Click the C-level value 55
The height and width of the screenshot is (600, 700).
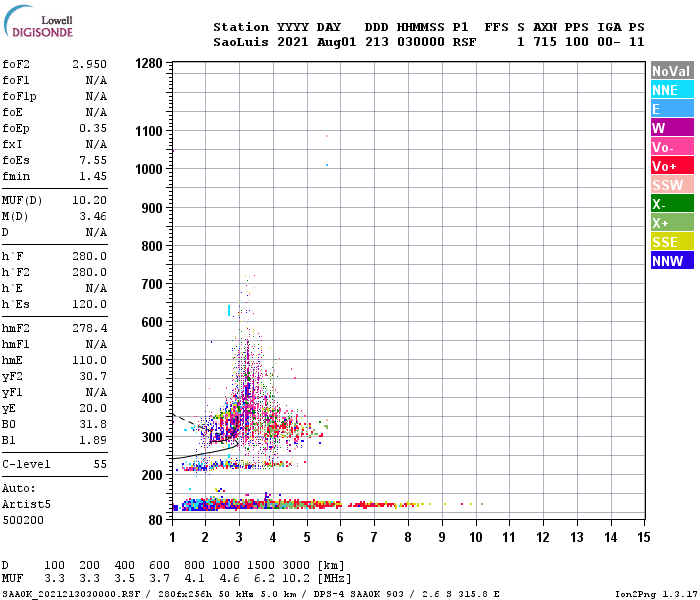click(x=100, y=464)
